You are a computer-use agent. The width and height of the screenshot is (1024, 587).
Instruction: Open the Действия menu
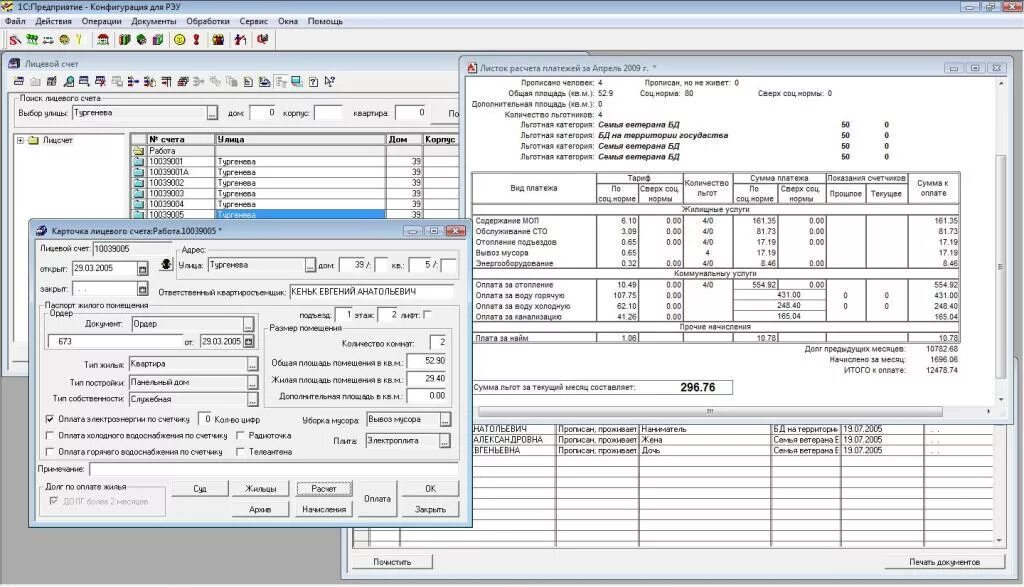(54, 21)
